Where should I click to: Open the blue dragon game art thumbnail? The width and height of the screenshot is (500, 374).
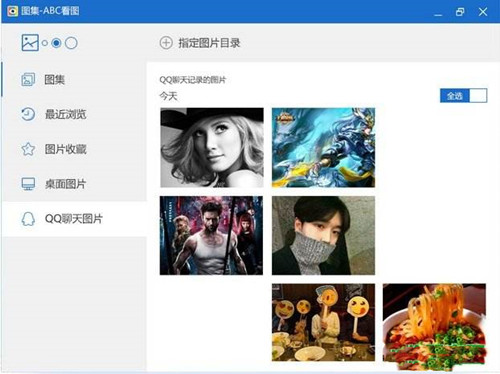(x=323, y=147)
